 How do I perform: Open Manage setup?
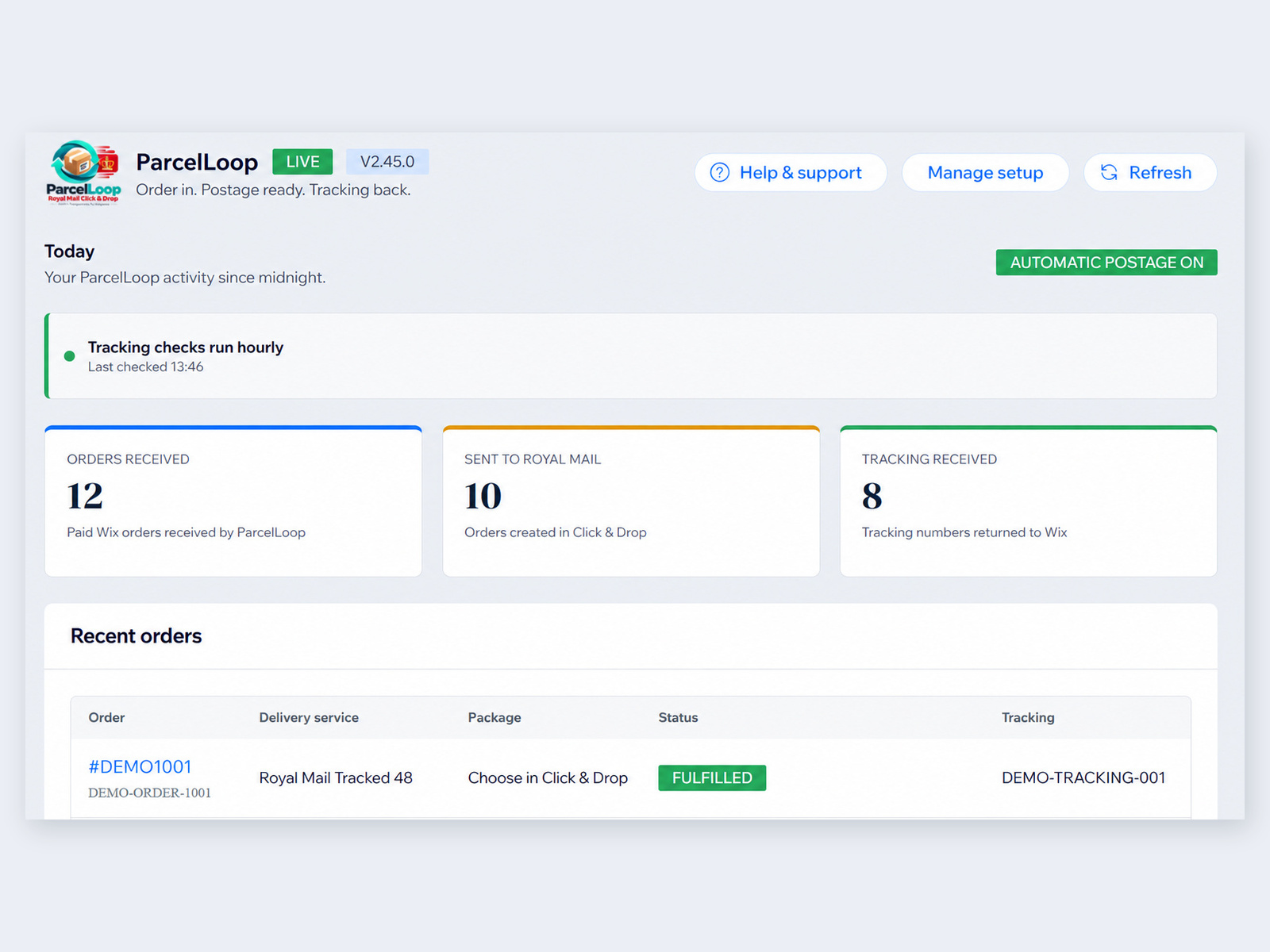pos(985,172)
